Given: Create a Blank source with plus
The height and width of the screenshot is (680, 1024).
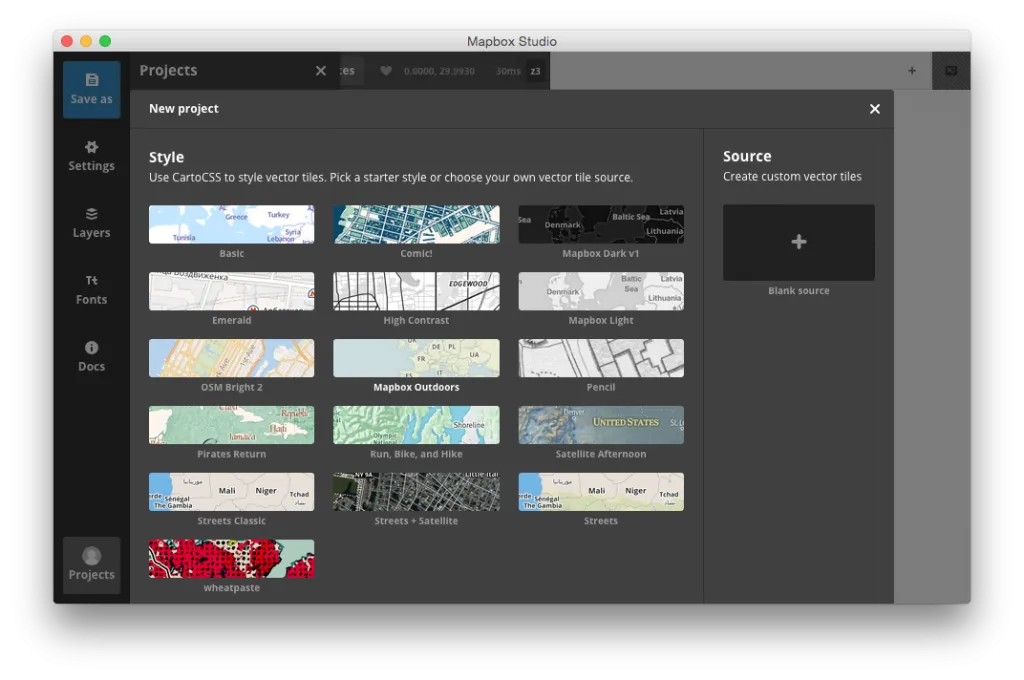Looking at the screenshot, I should coord(799,242).
